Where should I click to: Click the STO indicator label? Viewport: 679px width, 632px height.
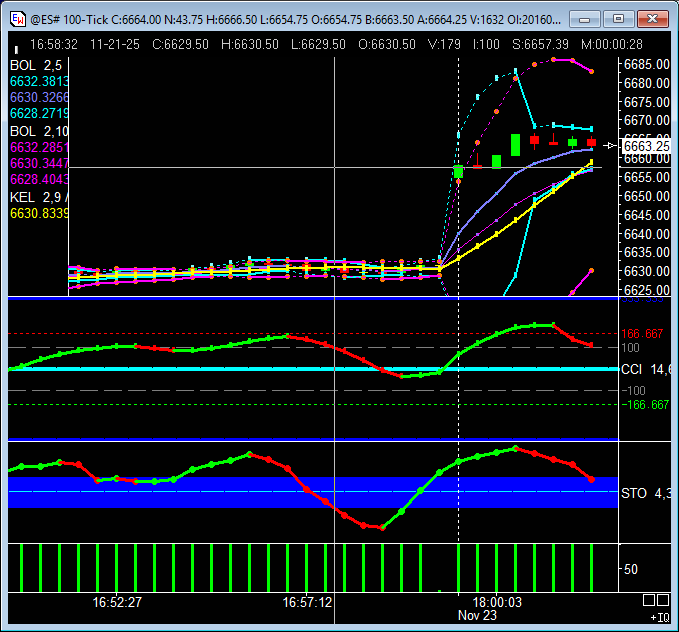click(x=634, y=493)
